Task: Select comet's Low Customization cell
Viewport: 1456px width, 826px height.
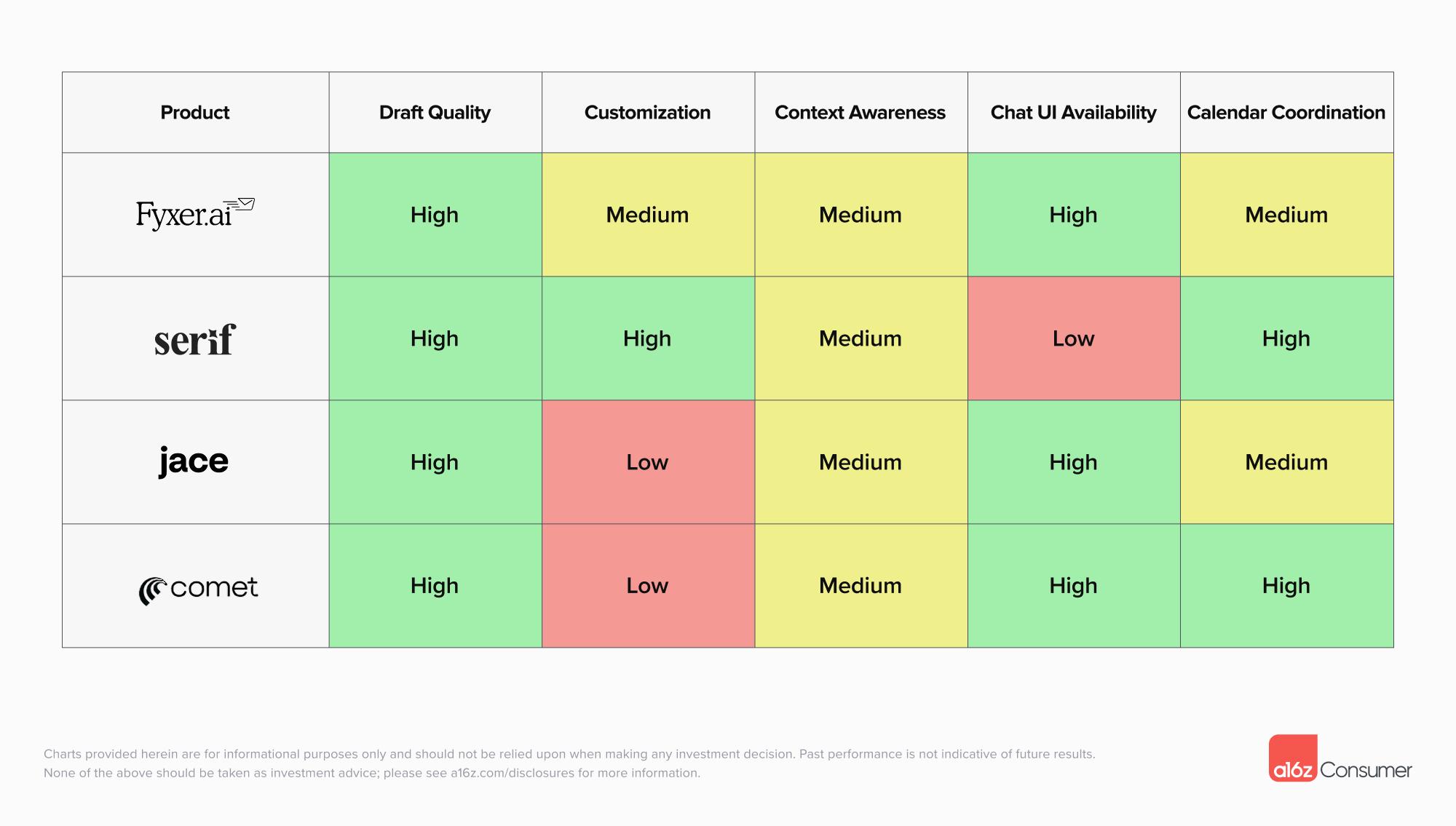Action: point(647,586)
